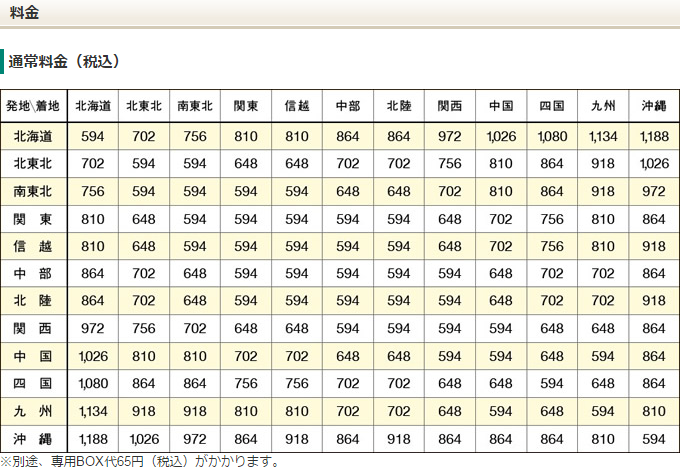Click 972 in 北海道 row, 関西 column
This screenshot has width=680, height=468.
click(x=450, y=136)
